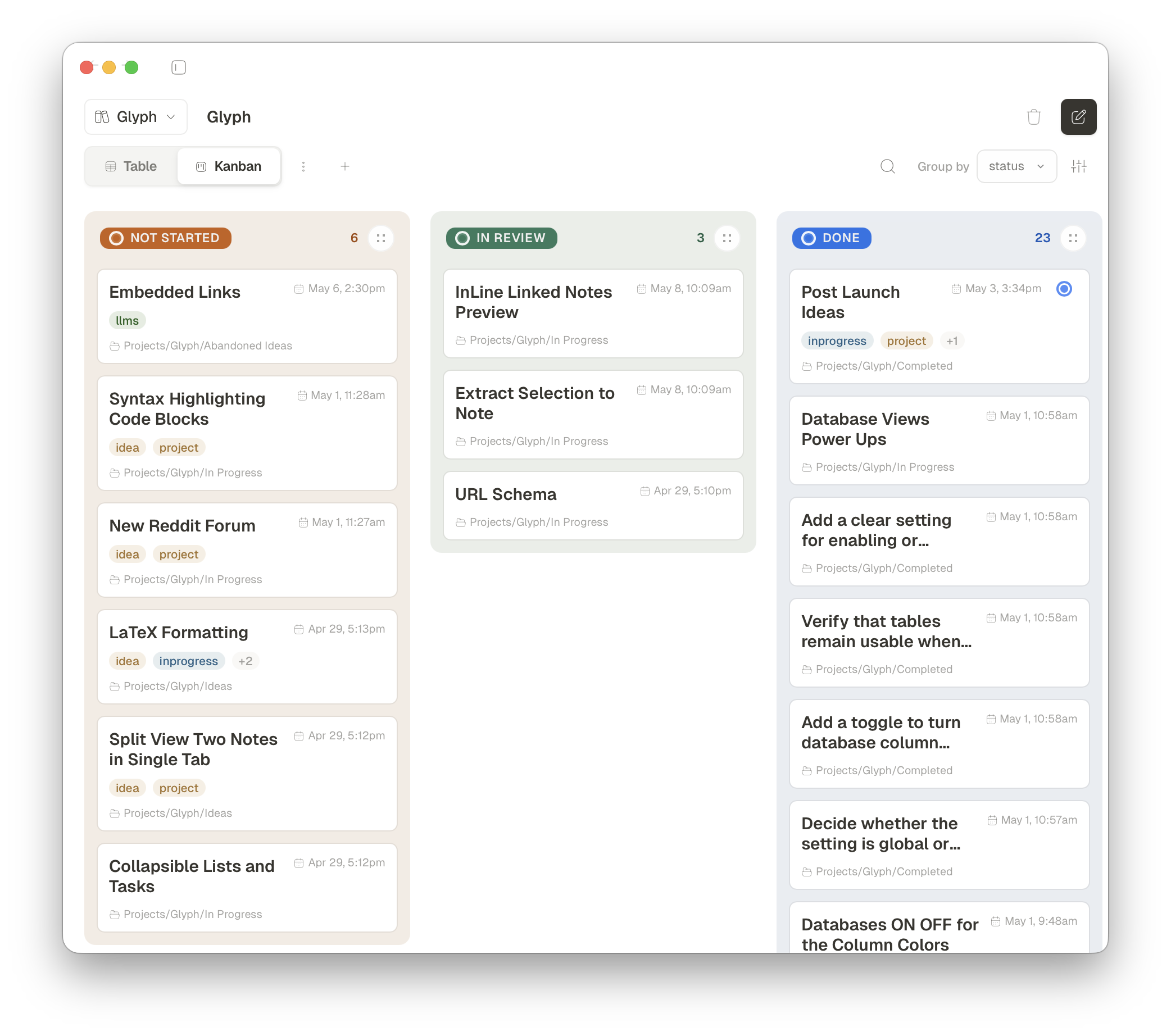This screenshot has width=1171, height=1036.
Task: Click Done column drag handle
Action: pyautogui.click(x=1073, y=238)
